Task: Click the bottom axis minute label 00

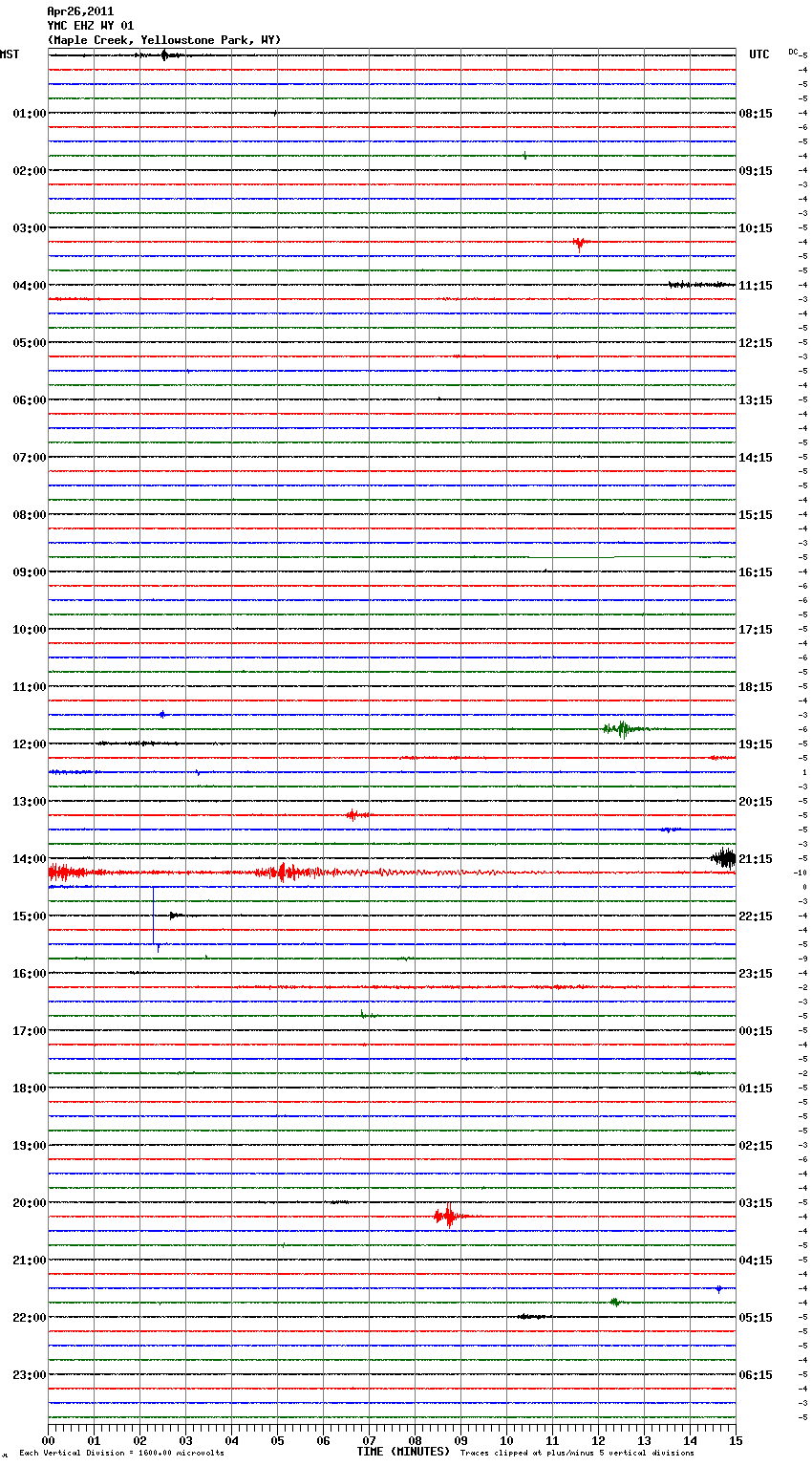Action: pyautogui.click(x=48, y=1440)
